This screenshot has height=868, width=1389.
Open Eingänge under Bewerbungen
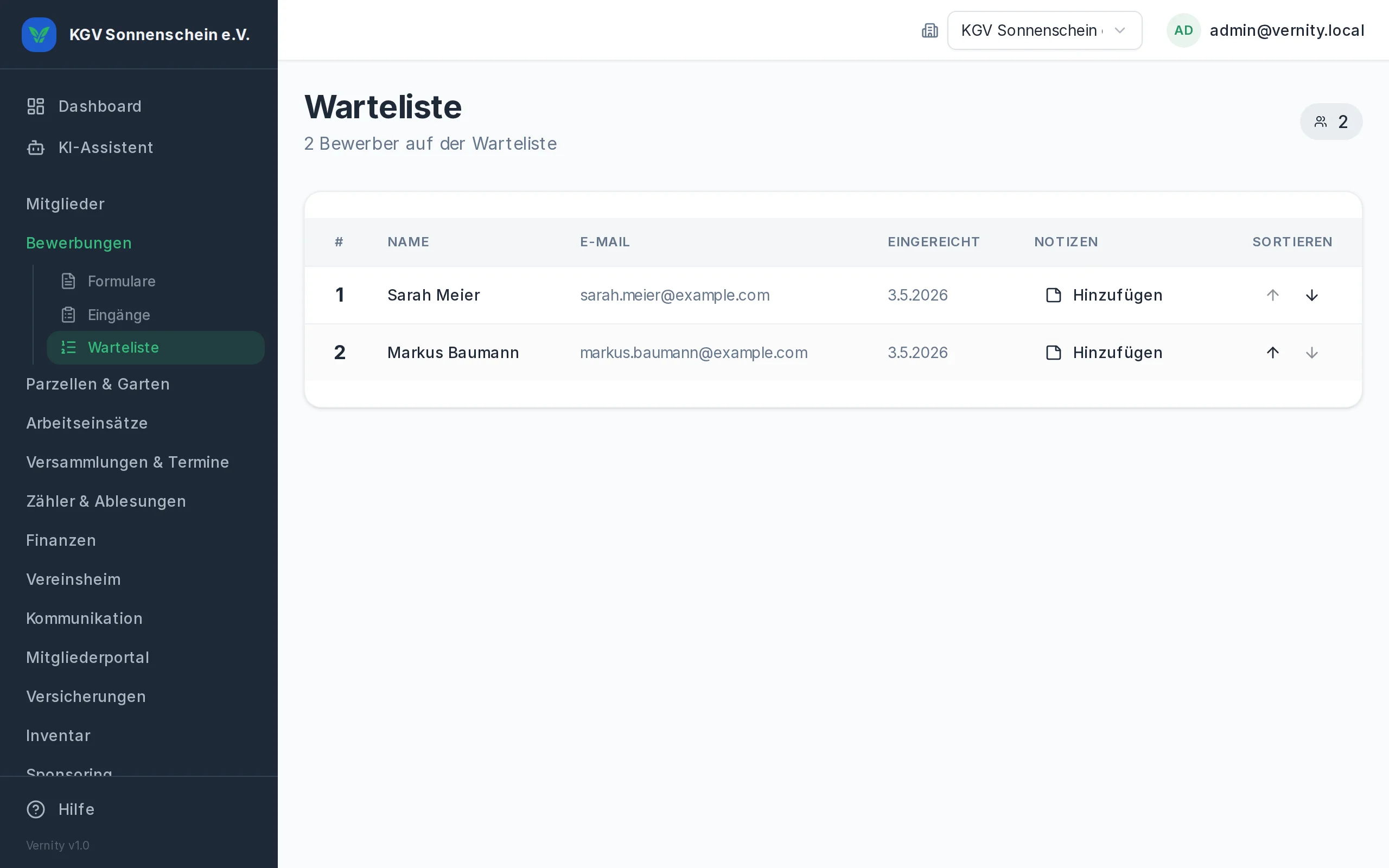(156, 315)
